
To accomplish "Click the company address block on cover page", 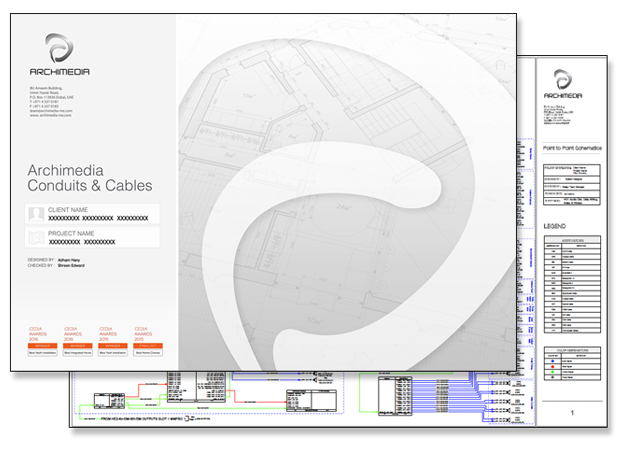I will tap(52, 102).
